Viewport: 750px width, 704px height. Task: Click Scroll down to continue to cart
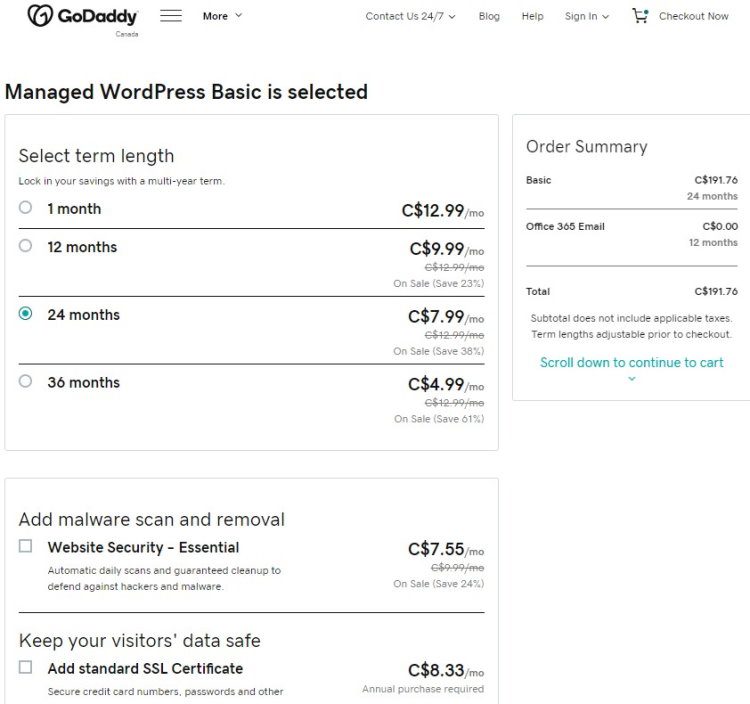pos(631,363)
